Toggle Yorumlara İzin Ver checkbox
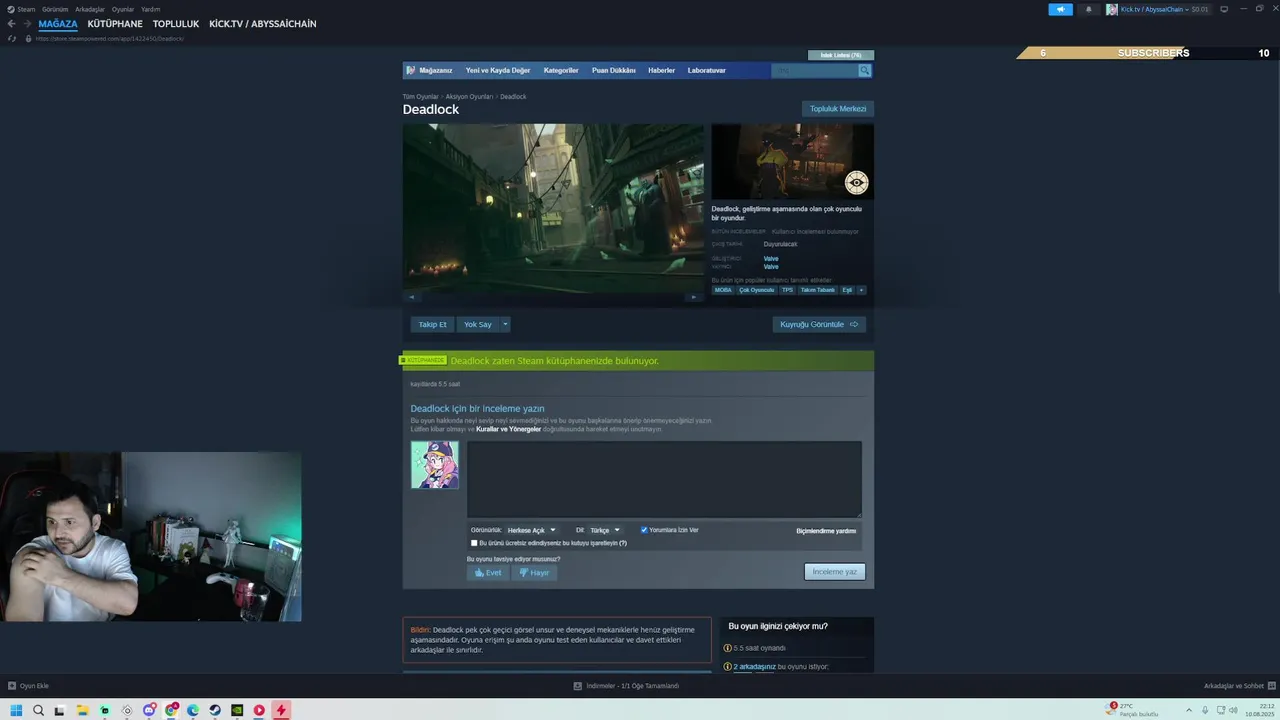The image size is (1280, 720). tap(644, 530)
